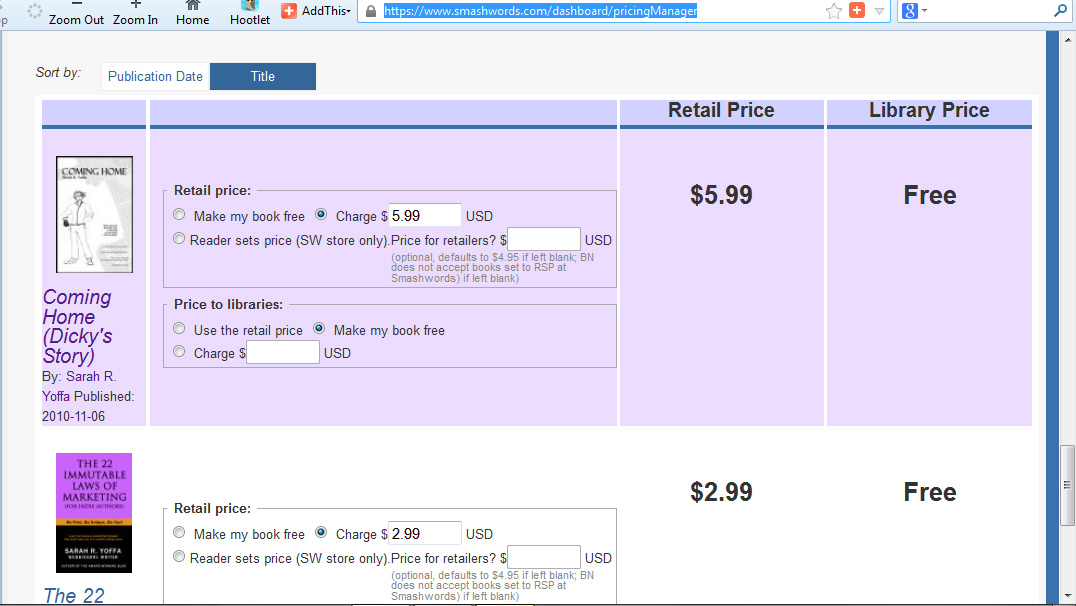Open address bar history dropdown arrow

click(879, 11)
